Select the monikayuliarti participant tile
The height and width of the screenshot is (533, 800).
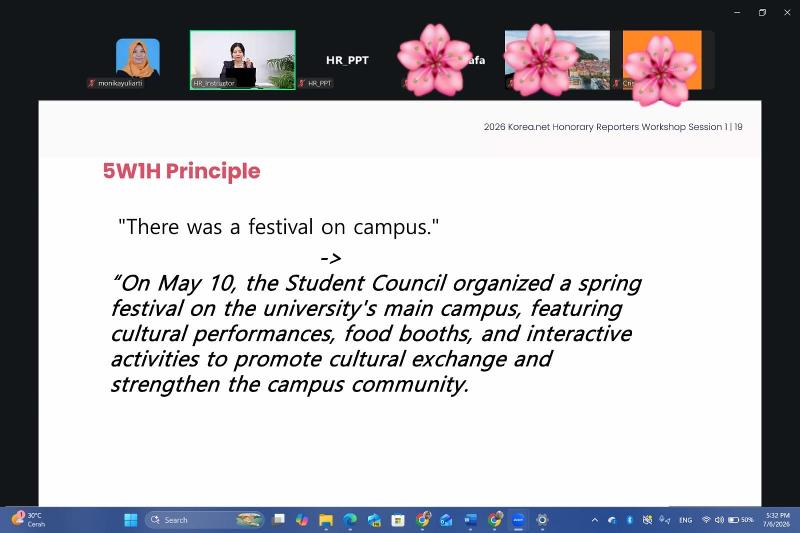tap(138, 58)
